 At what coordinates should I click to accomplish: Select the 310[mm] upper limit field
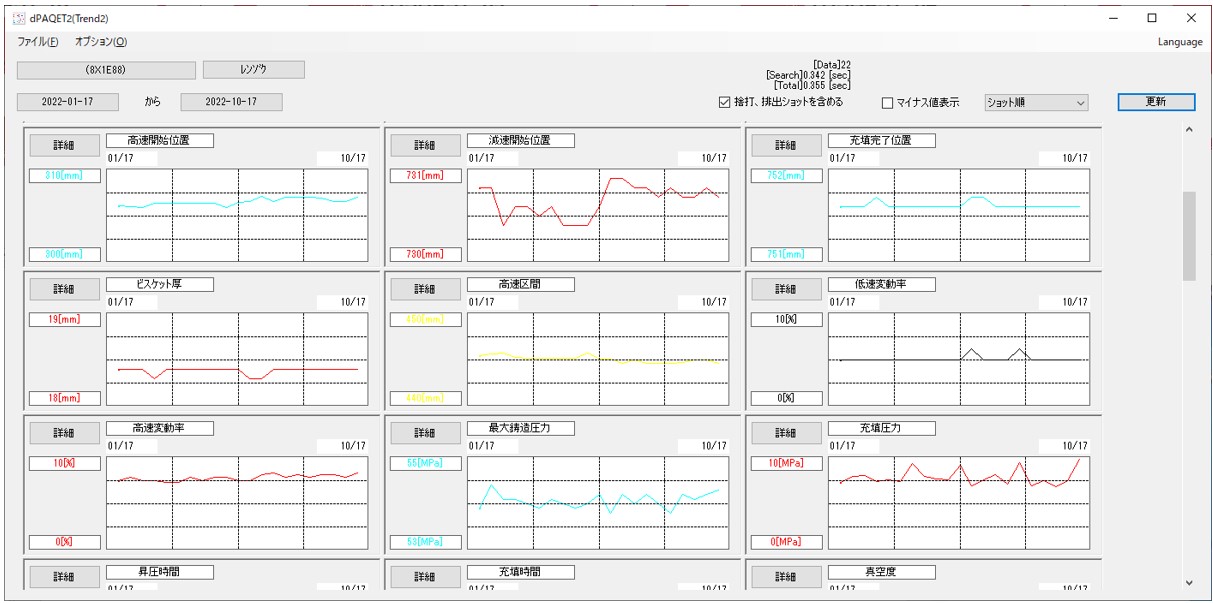pos(64,176)
